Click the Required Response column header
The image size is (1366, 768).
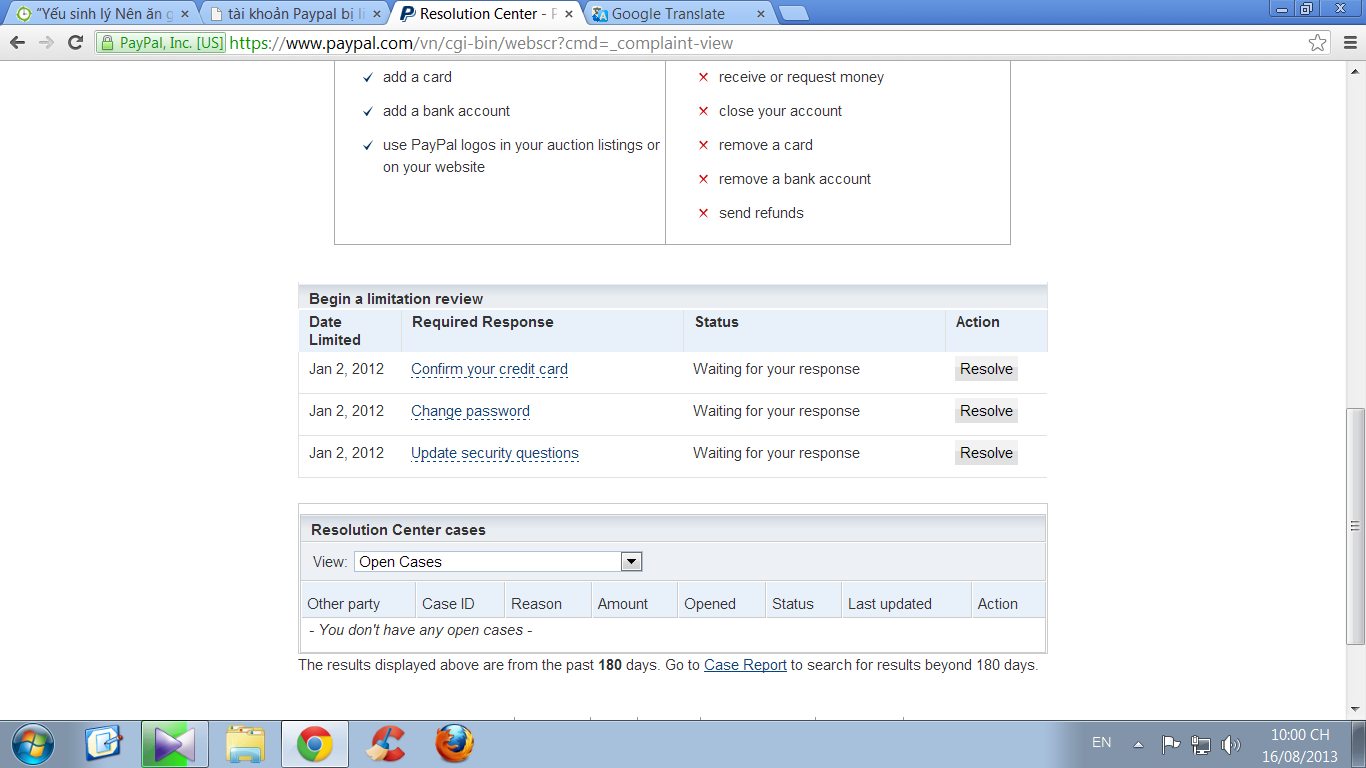point(483,322)
